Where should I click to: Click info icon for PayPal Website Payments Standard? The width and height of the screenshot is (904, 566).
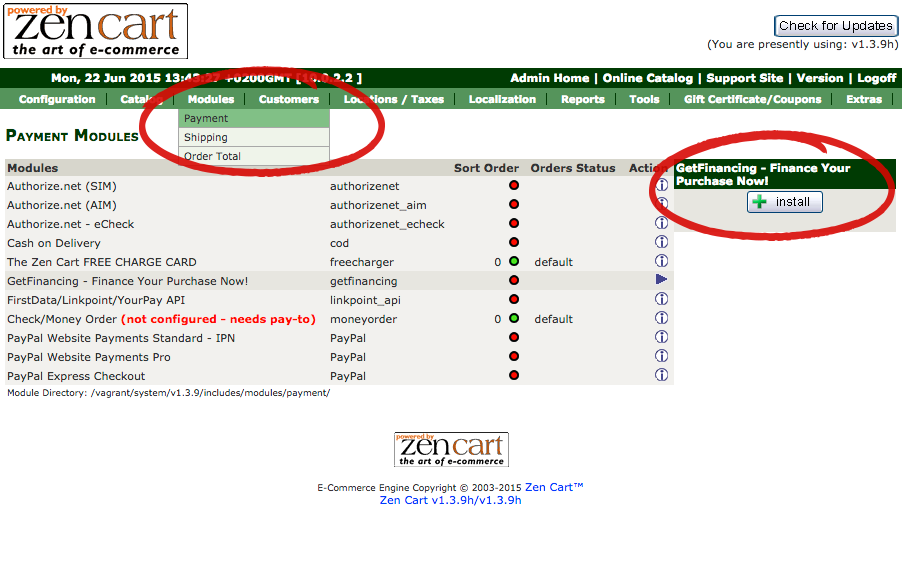click(x=661, y=337)
